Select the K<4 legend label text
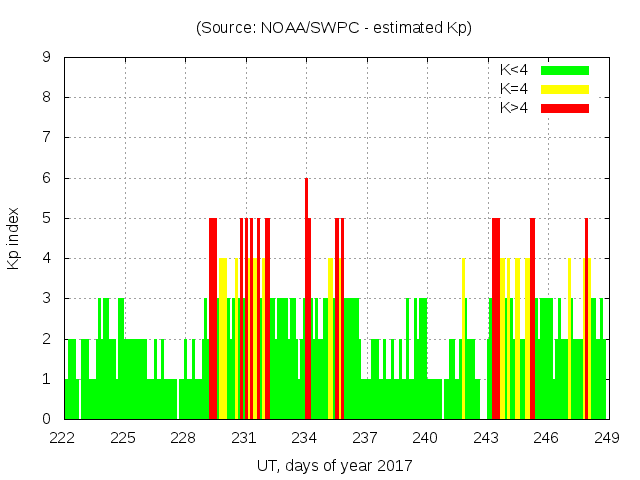Image resolution: width=640 pixels, height=480 pixels. (x=514, y=70)
